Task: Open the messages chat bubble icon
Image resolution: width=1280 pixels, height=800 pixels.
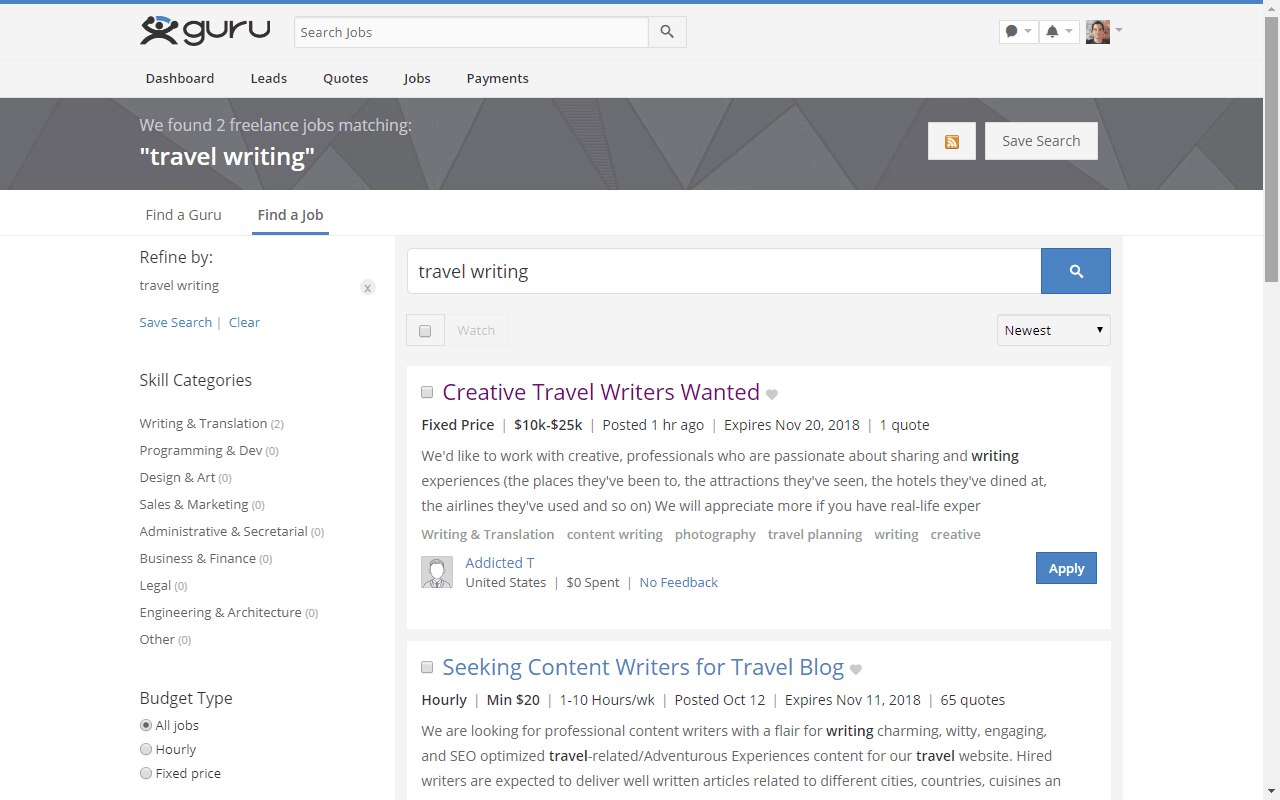Action: [x=1012, y=32]
